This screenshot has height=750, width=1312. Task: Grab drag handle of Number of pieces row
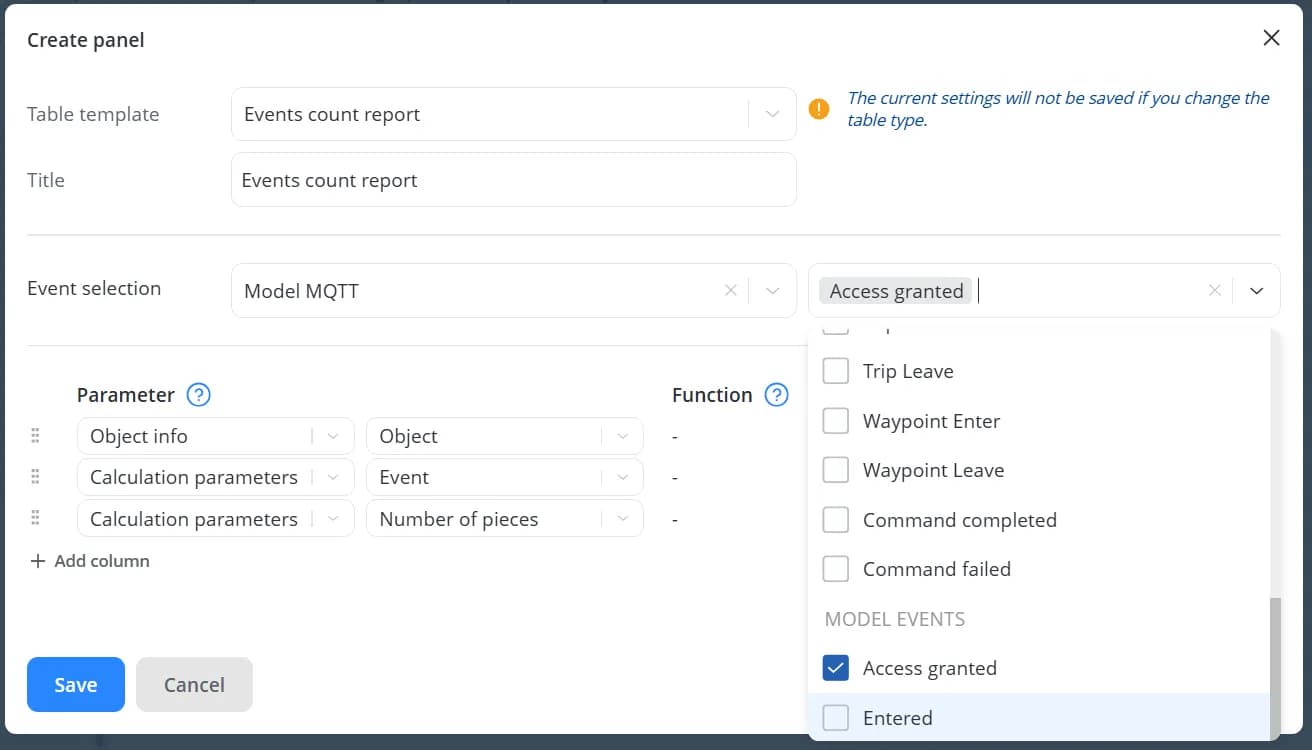tap(36, 518)
